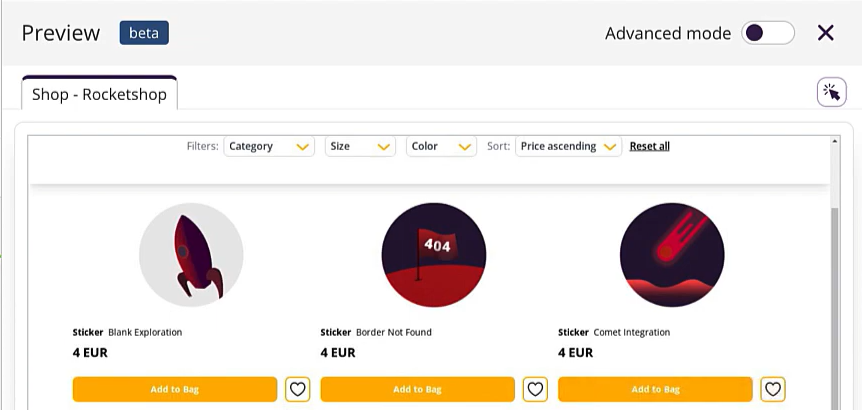Favorite the Blank Exploration sticker heart
Image resolution: width=862 pixels, height=410 pixels.
click(297, 389)
